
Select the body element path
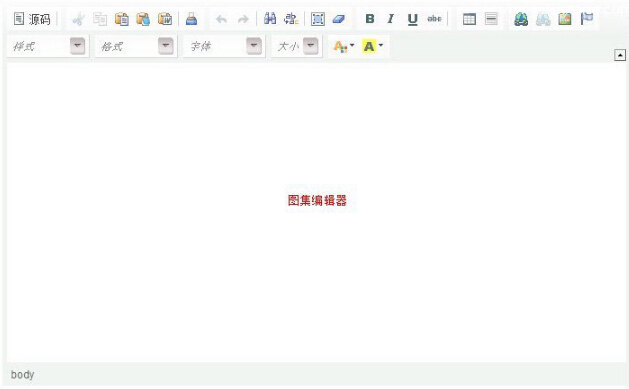tap(22, 375)
